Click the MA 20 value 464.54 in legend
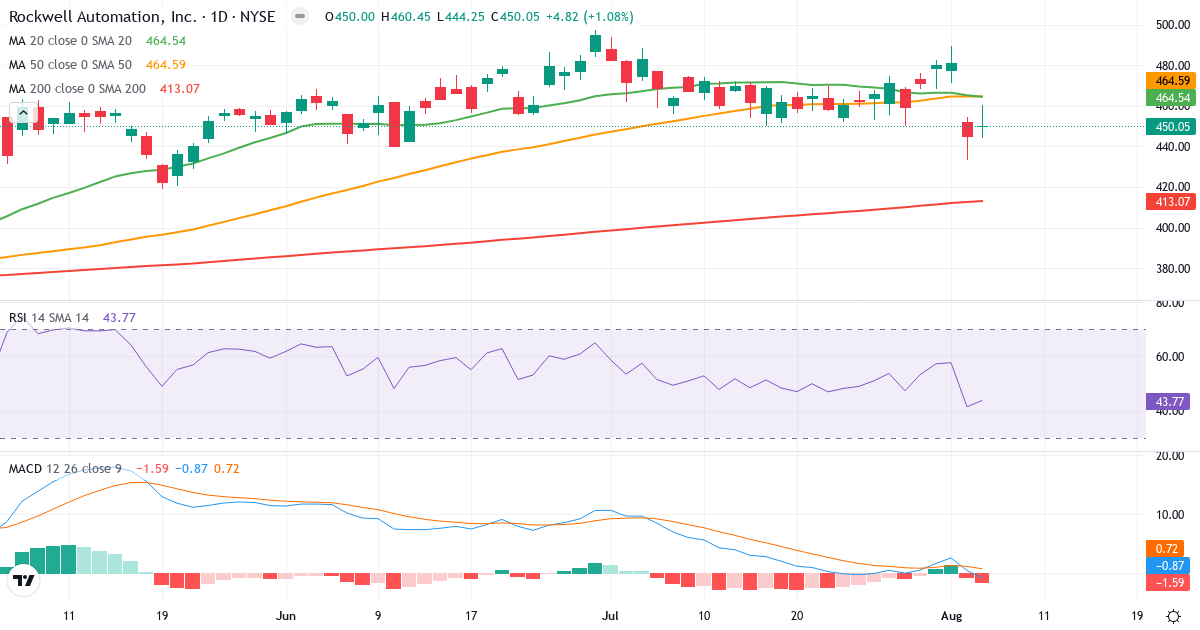1200x630 pixels. 166,41
